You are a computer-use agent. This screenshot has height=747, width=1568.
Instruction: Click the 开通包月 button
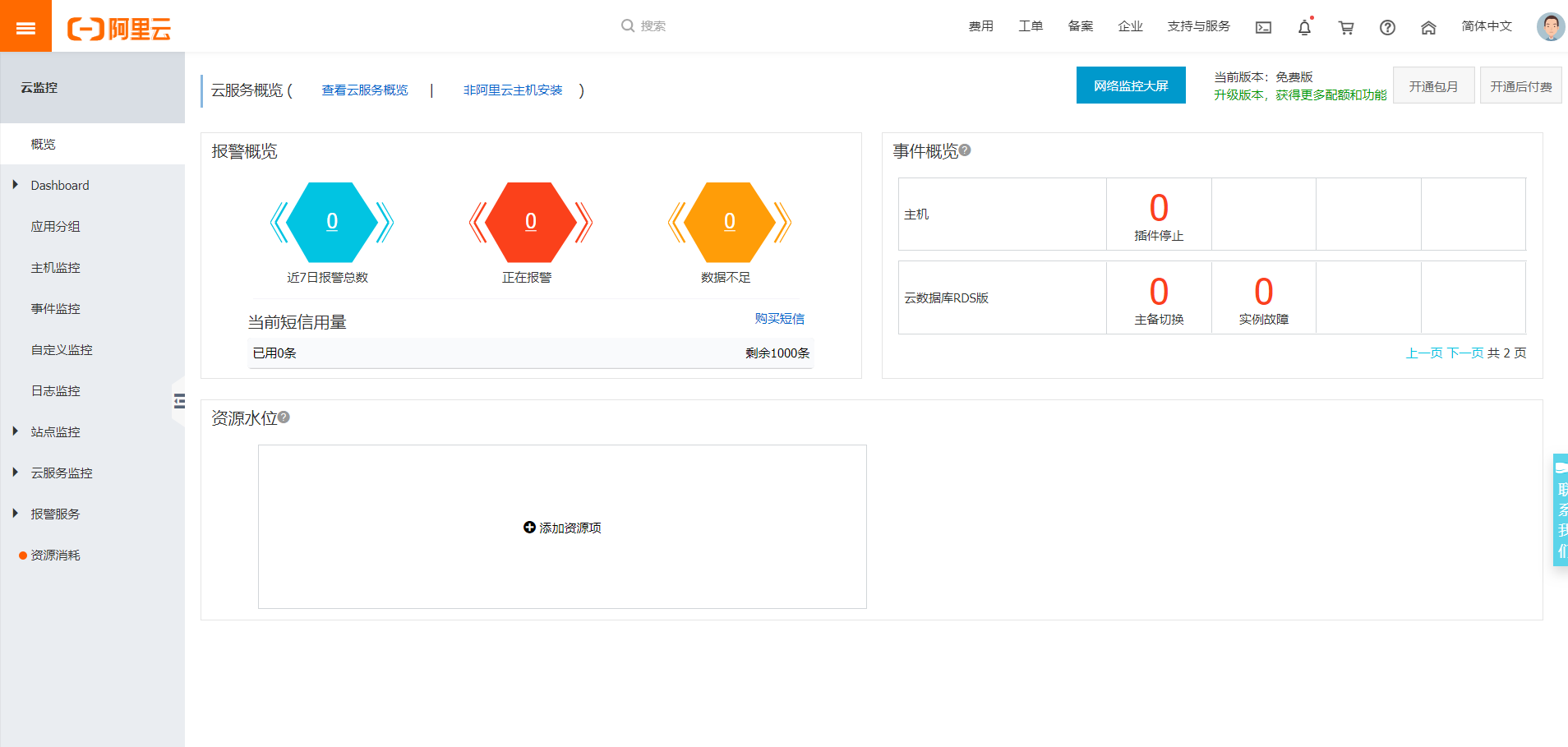(1433, 85)
